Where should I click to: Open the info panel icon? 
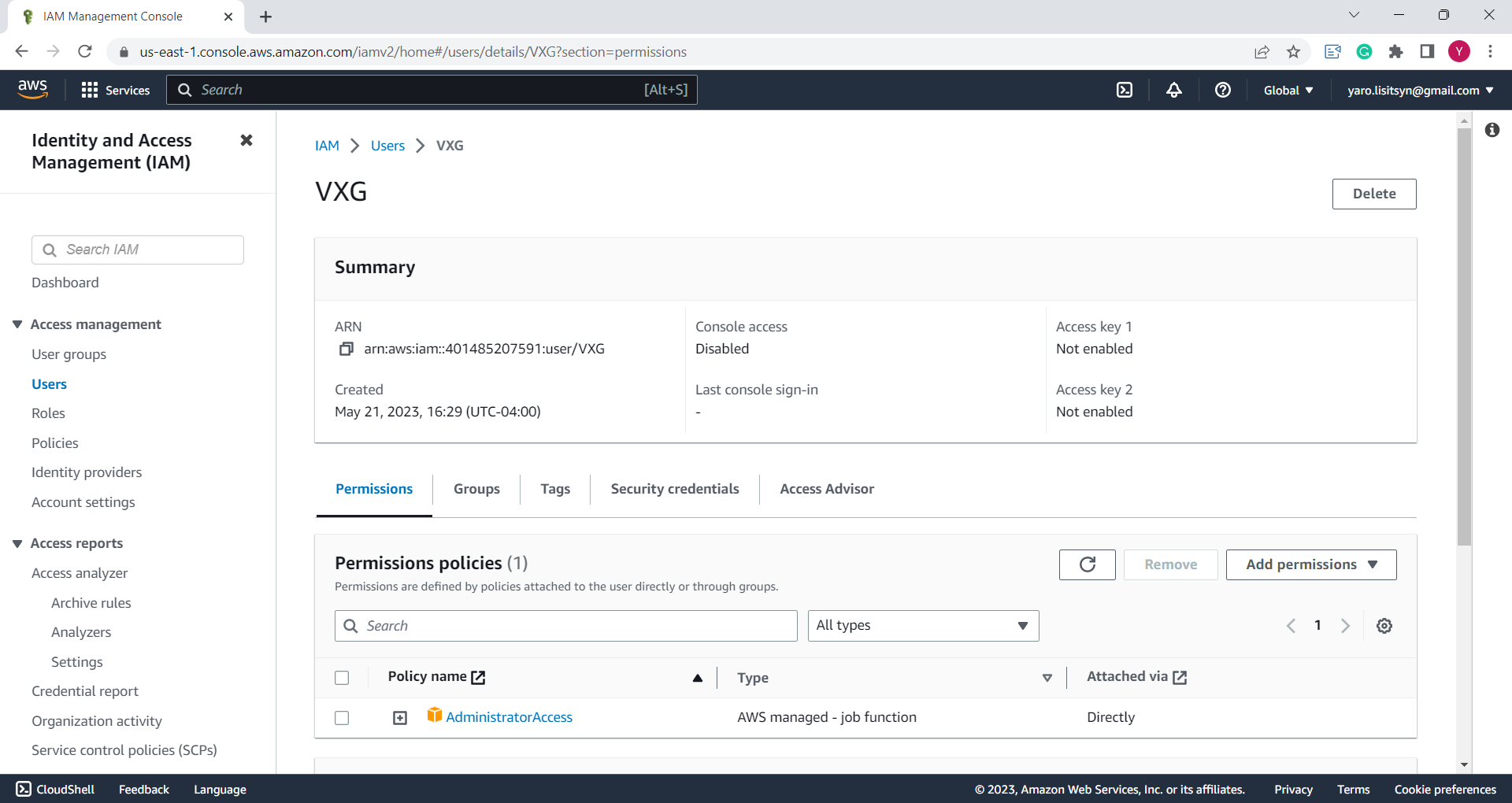tap(1492, 130)
